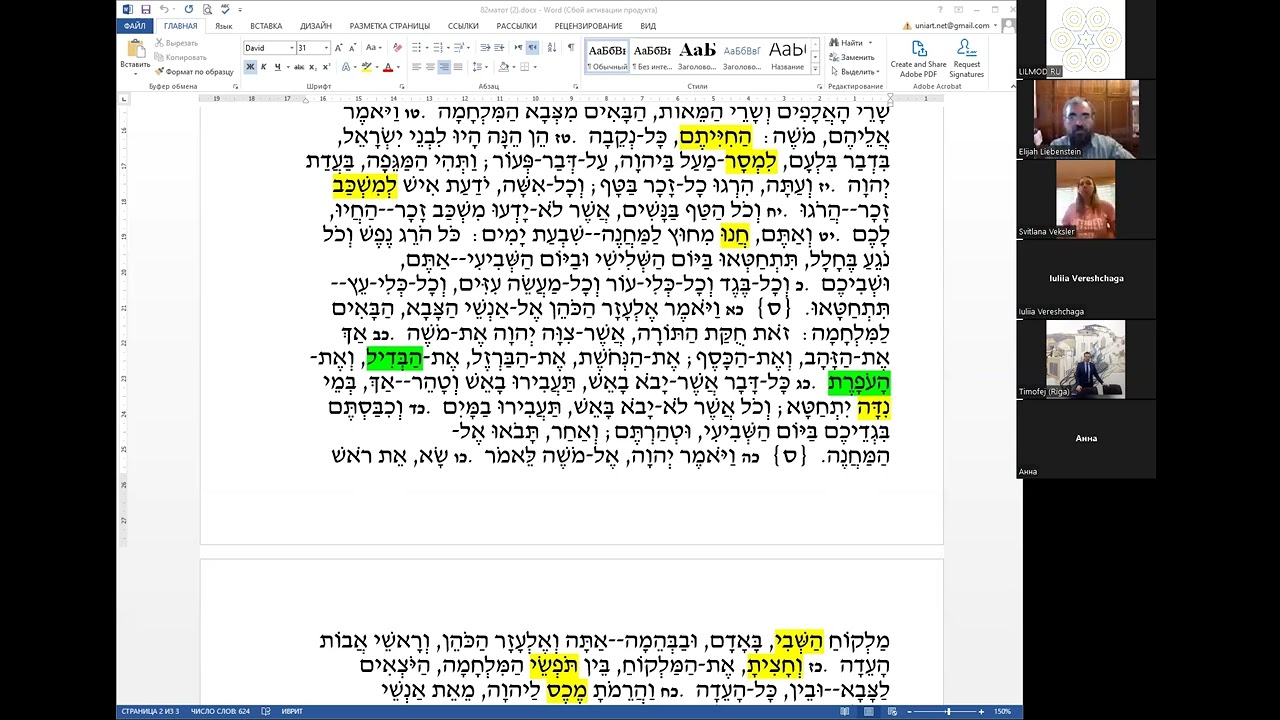Open the Выделить select dropdown
The width and height of the screenshot is (1280, 720).
(854, 71)
